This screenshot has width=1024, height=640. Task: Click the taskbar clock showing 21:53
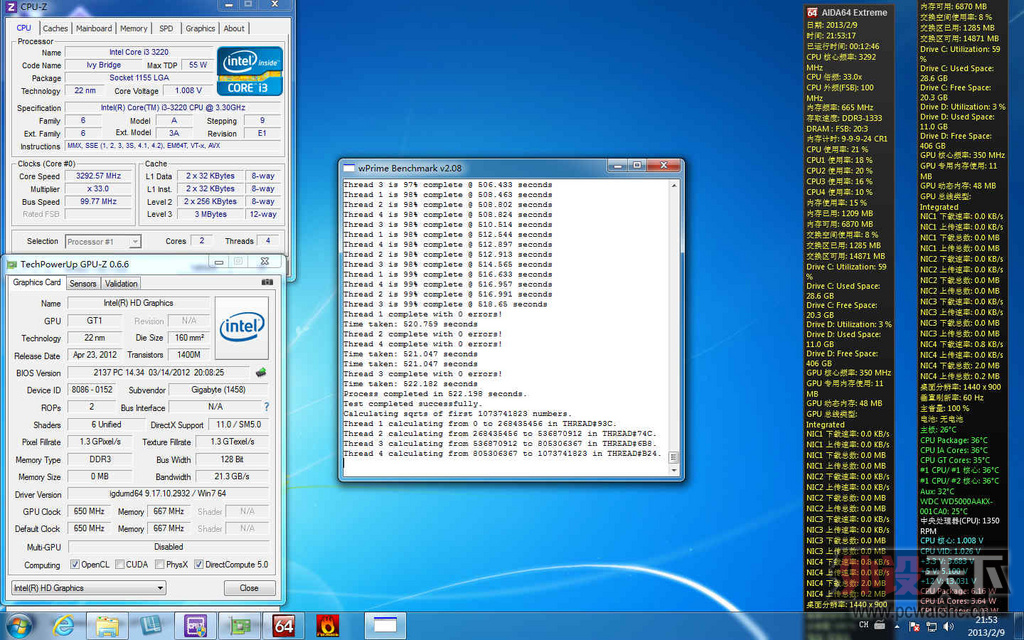(986, 626)
